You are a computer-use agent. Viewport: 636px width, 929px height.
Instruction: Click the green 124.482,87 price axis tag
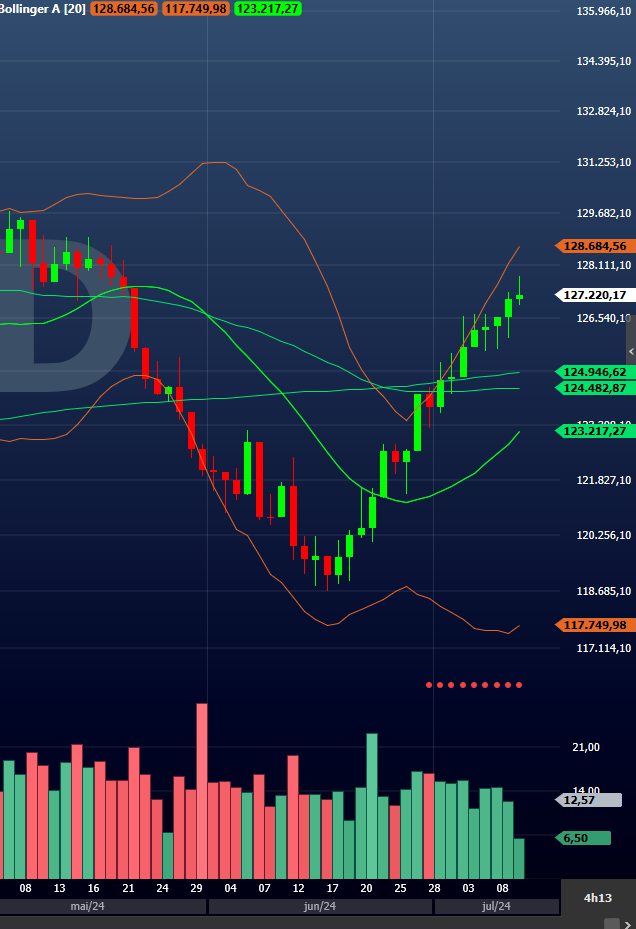tap(595, 388)
